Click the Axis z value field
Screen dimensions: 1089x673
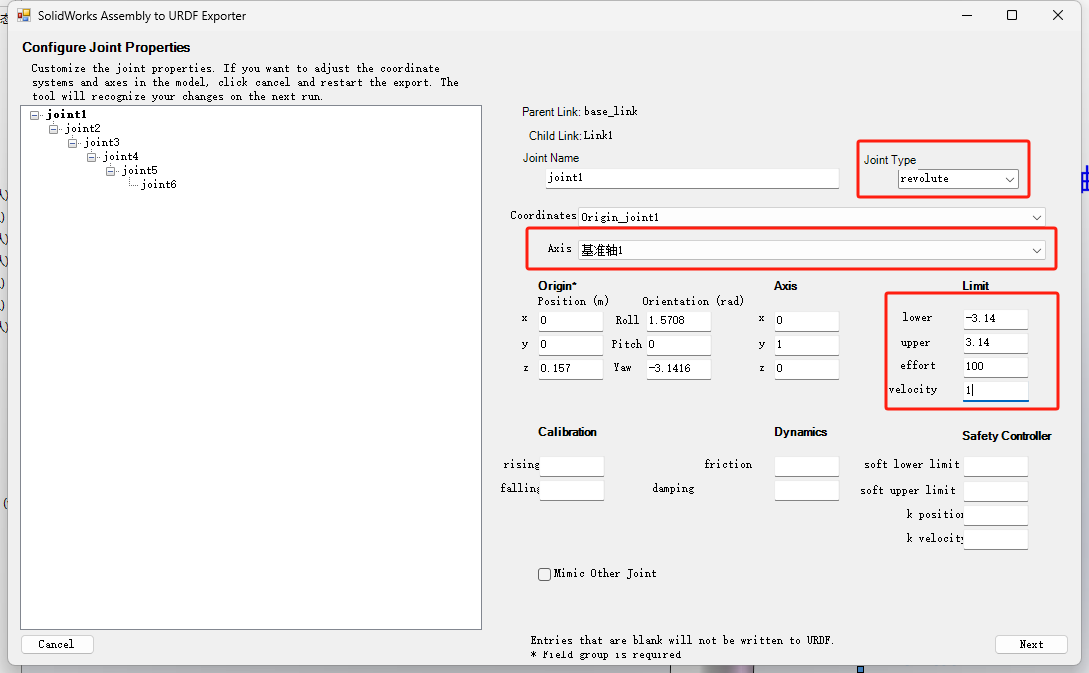point(806,369)
